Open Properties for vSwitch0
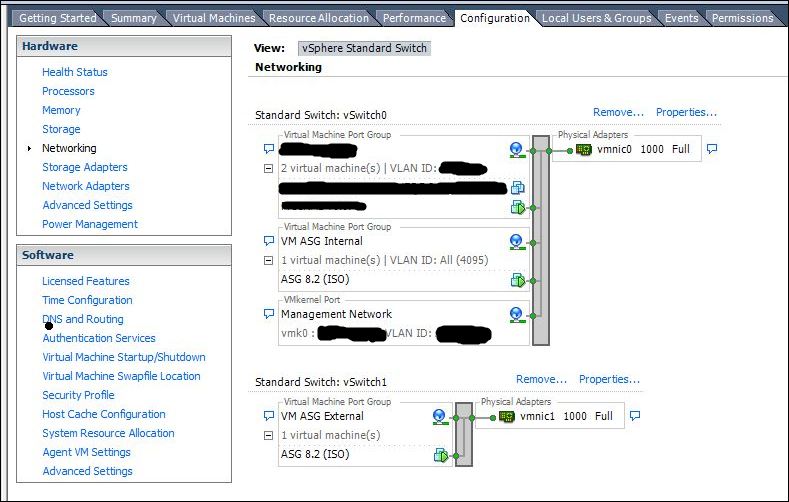 pyautogui.click(x=686, y=112)
